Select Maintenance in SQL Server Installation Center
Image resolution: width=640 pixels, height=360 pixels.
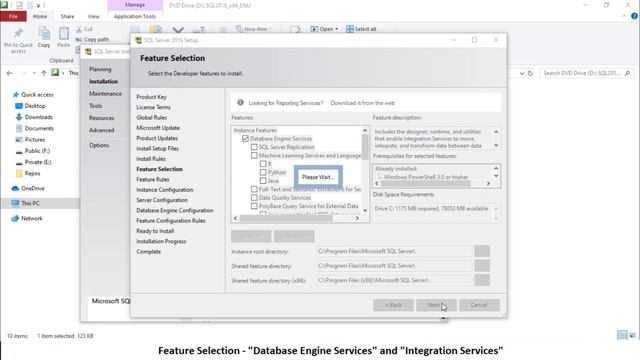click(105, 94)
